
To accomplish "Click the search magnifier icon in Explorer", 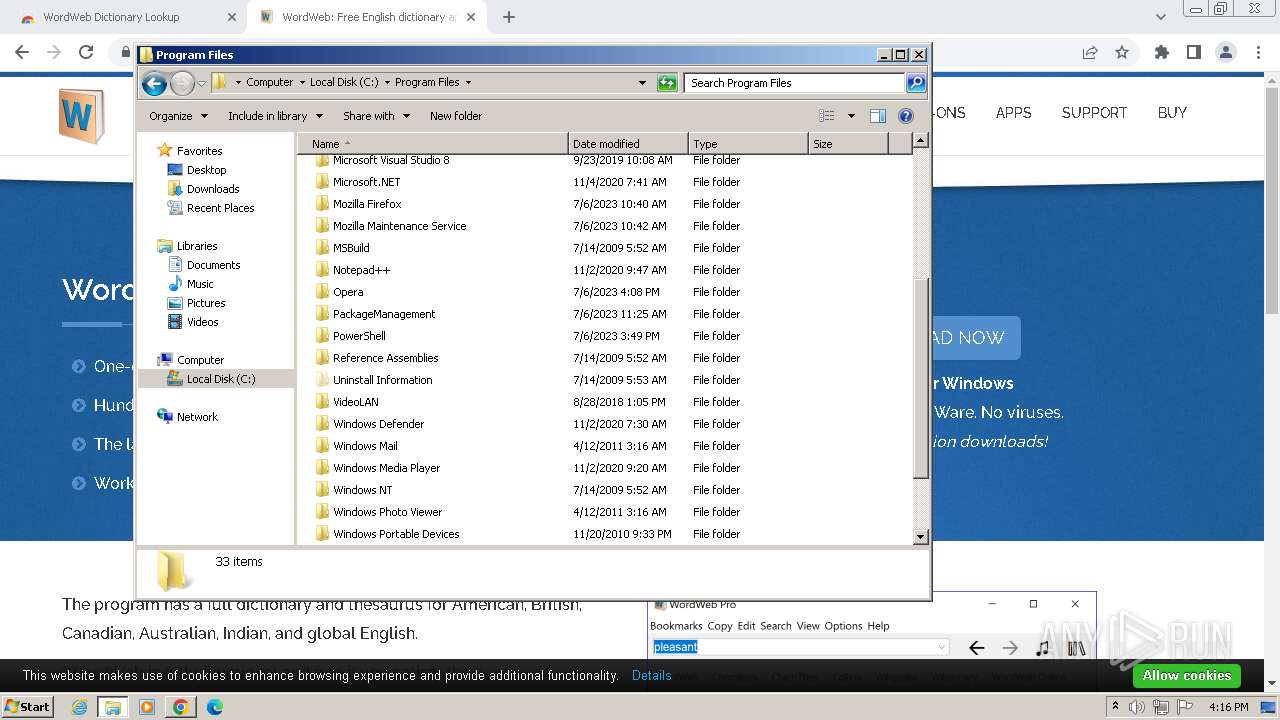I will 915,83.
